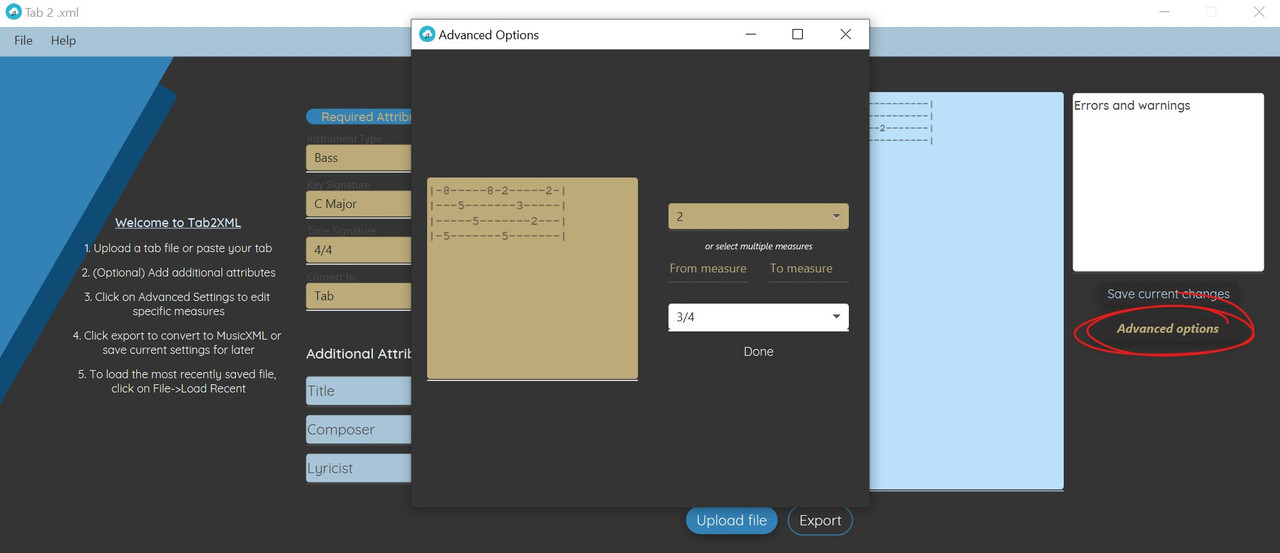Click the To measure input field
The image size is (1280, 553).
click(807, 269)
